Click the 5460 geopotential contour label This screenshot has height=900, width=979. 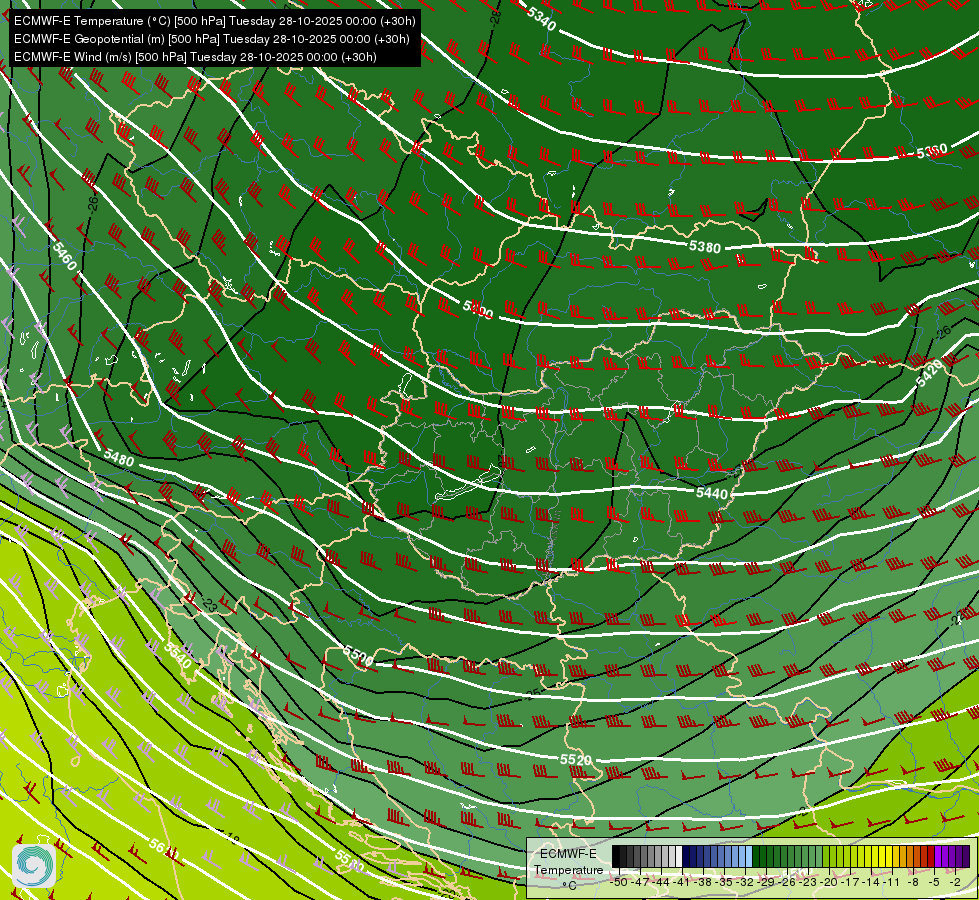64,257
